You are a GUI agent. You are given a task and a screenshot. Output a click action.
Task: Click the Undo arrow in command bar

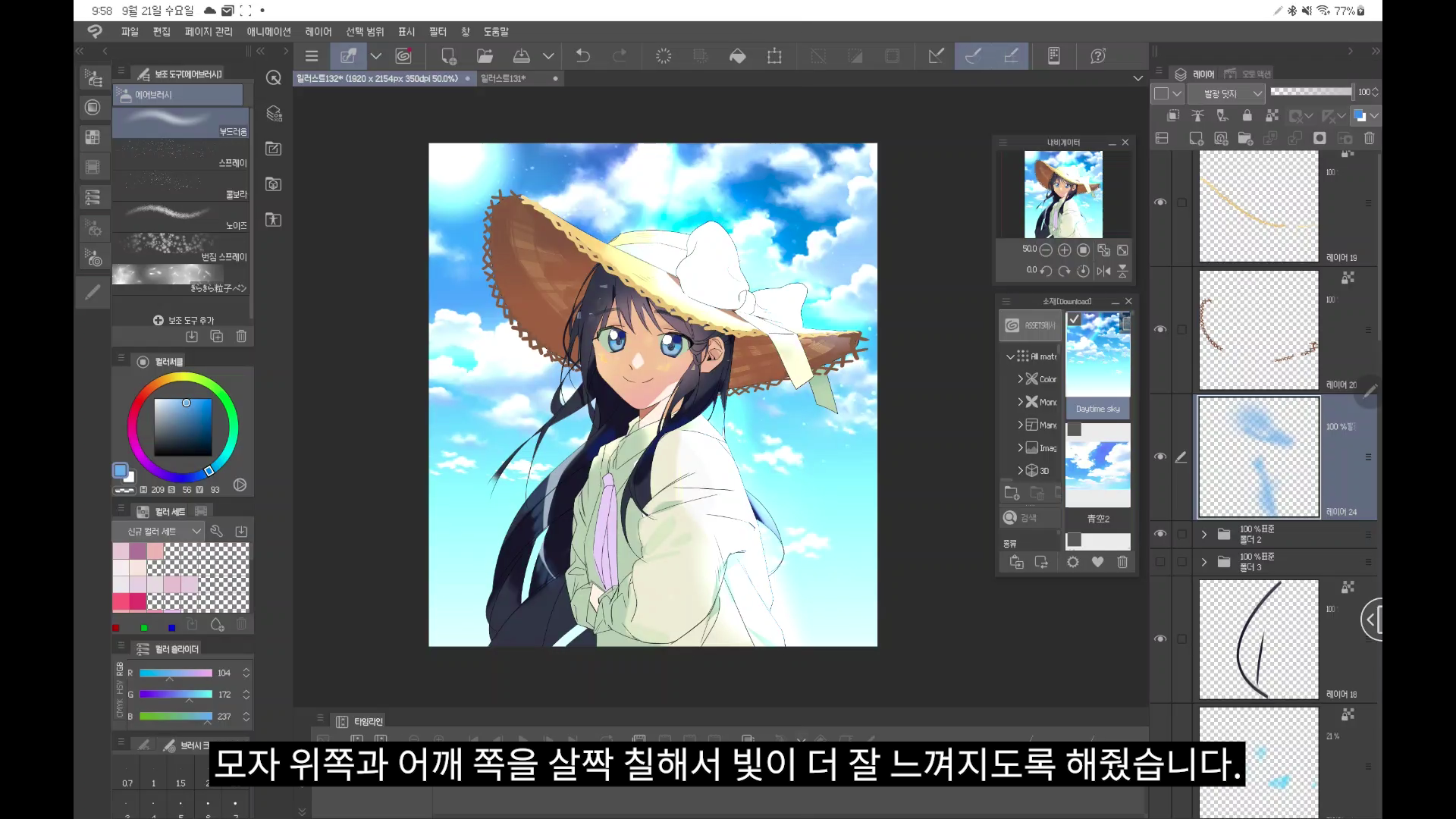point(582,56)
